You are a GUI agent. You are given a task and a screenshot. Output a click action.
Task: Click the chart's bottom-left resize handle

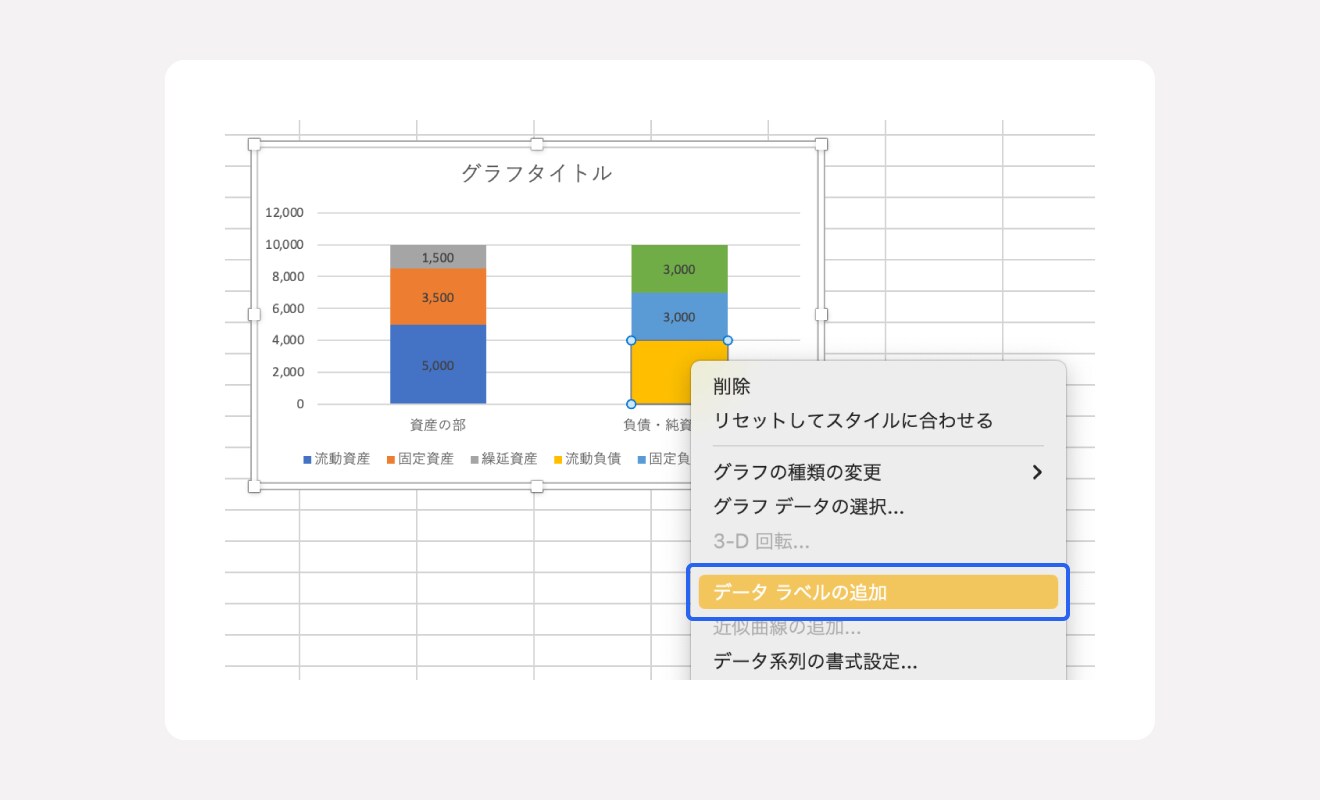[254, 486]
